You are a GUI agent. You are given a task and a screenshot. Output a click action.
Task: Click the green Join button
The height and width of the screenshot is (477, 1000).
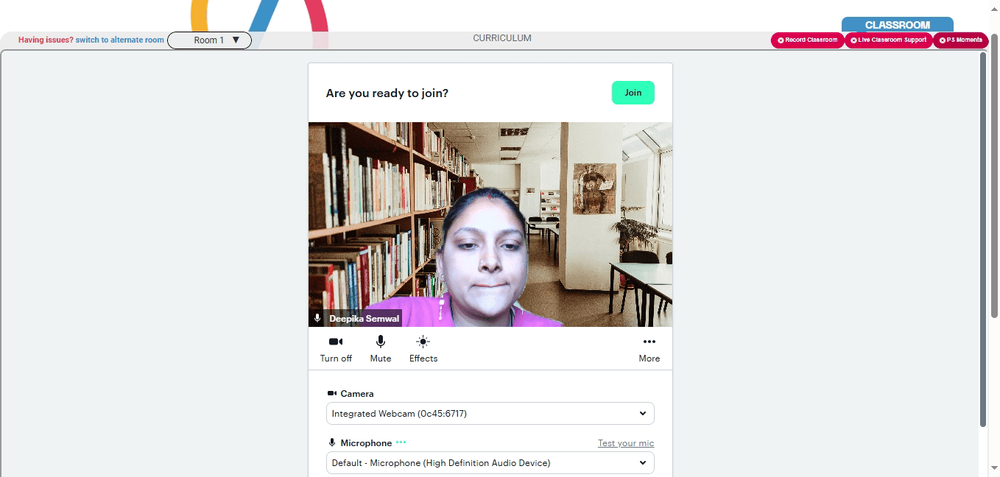(x=633, y=92)
